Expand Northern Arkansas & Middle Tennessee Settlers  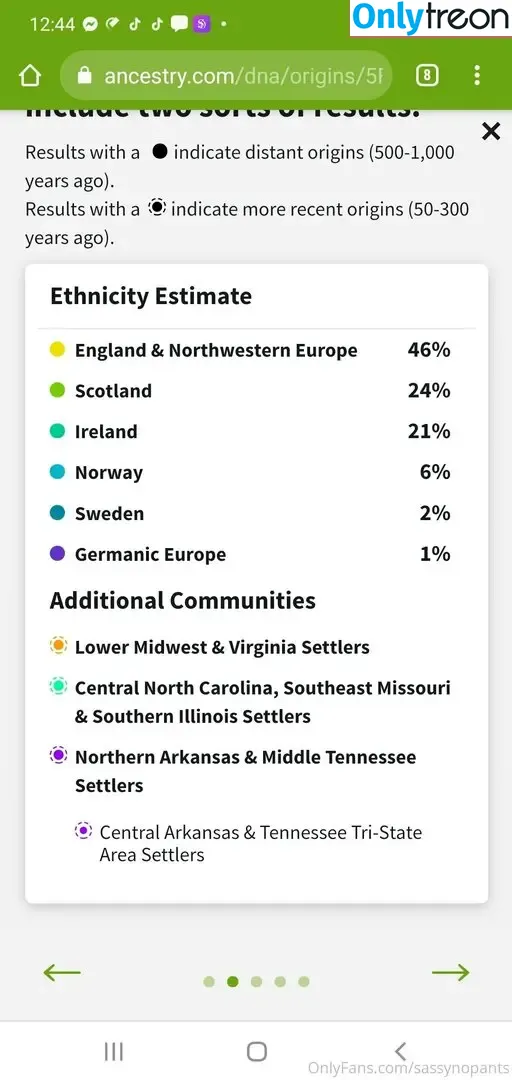tap(245, 771)
